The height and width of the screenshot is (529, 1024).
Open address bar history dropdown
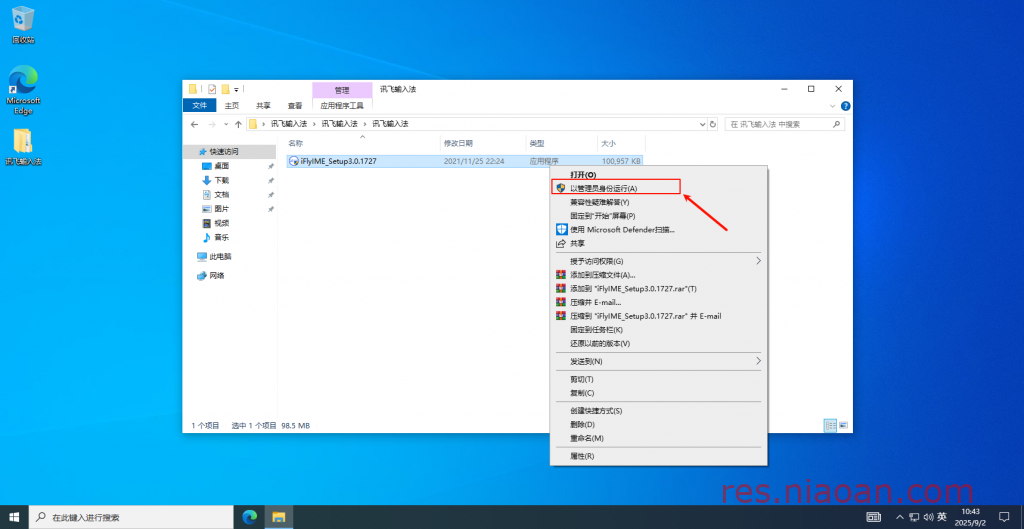pos(703,124)
